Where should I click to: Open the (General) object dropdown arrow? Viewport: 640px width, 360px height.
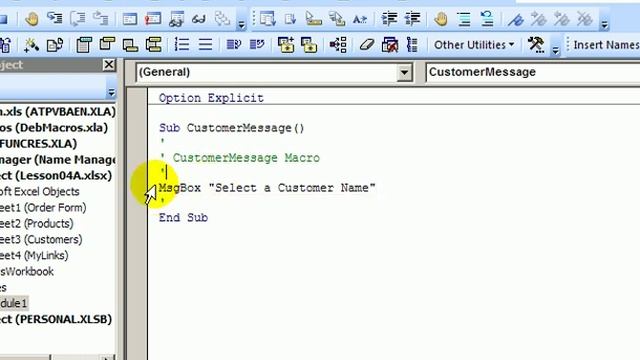click(x=404, y=73)
